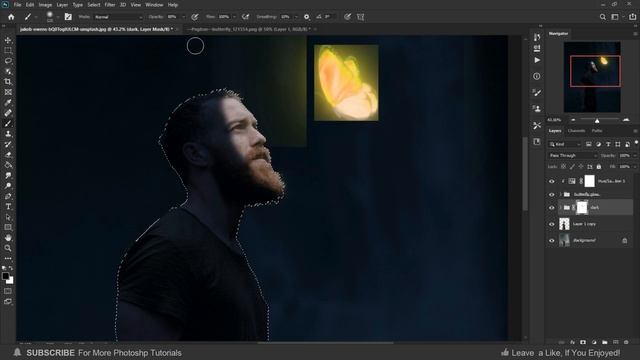Screen dimensions: 640x360
Task: Open the Properties info panel icon
Action: tap(537, 76)
